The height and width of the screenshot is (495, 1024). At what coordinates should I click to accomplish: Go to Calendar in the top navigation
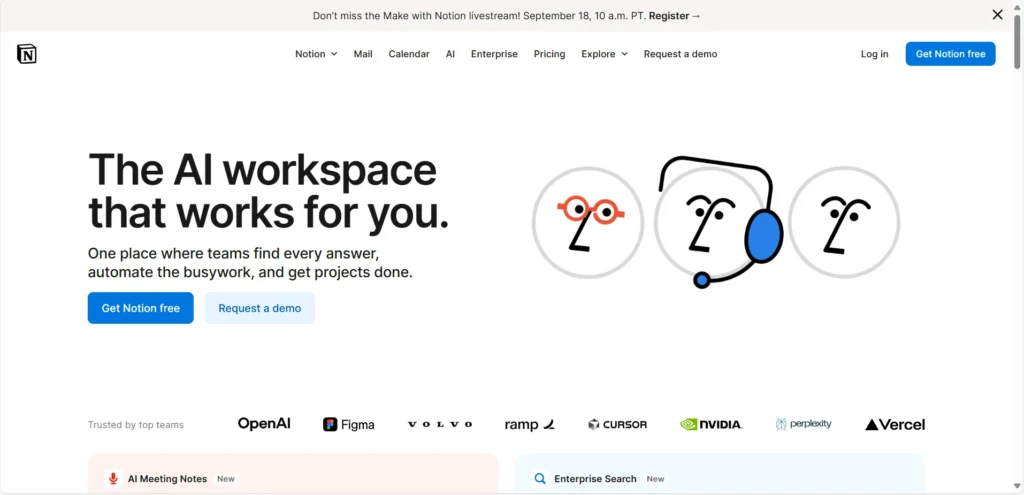409,54
